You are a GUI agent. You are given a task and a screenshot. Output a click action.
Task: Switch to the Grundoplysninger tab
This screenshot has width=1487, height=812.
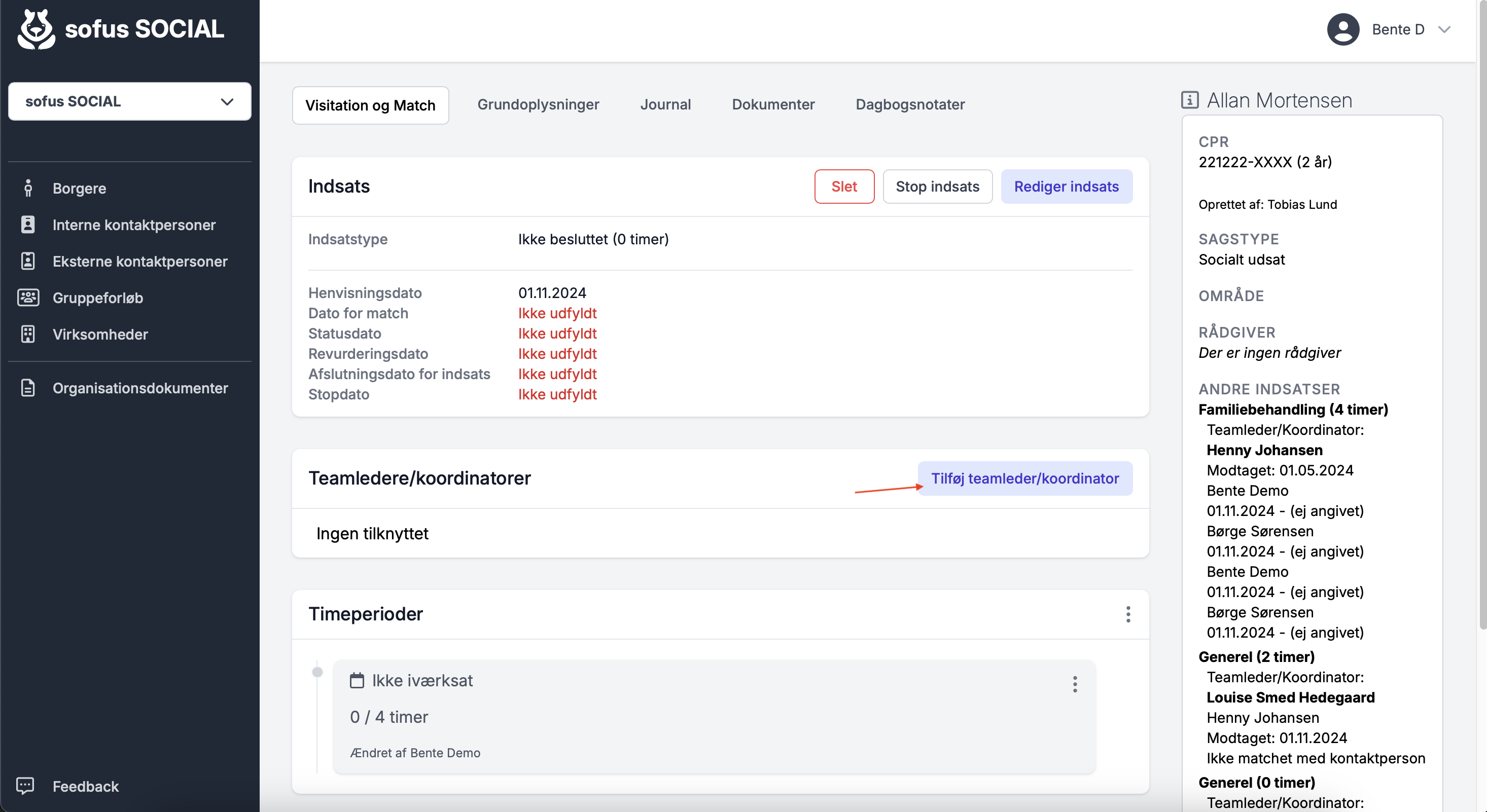pos(538,104)
